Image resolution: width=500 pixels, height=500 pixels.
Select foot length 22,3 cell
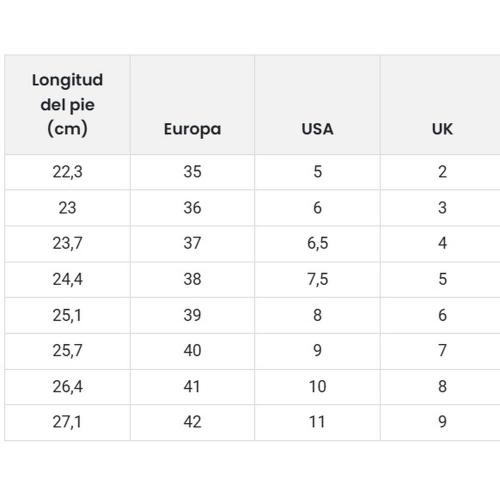click(67, 172)
